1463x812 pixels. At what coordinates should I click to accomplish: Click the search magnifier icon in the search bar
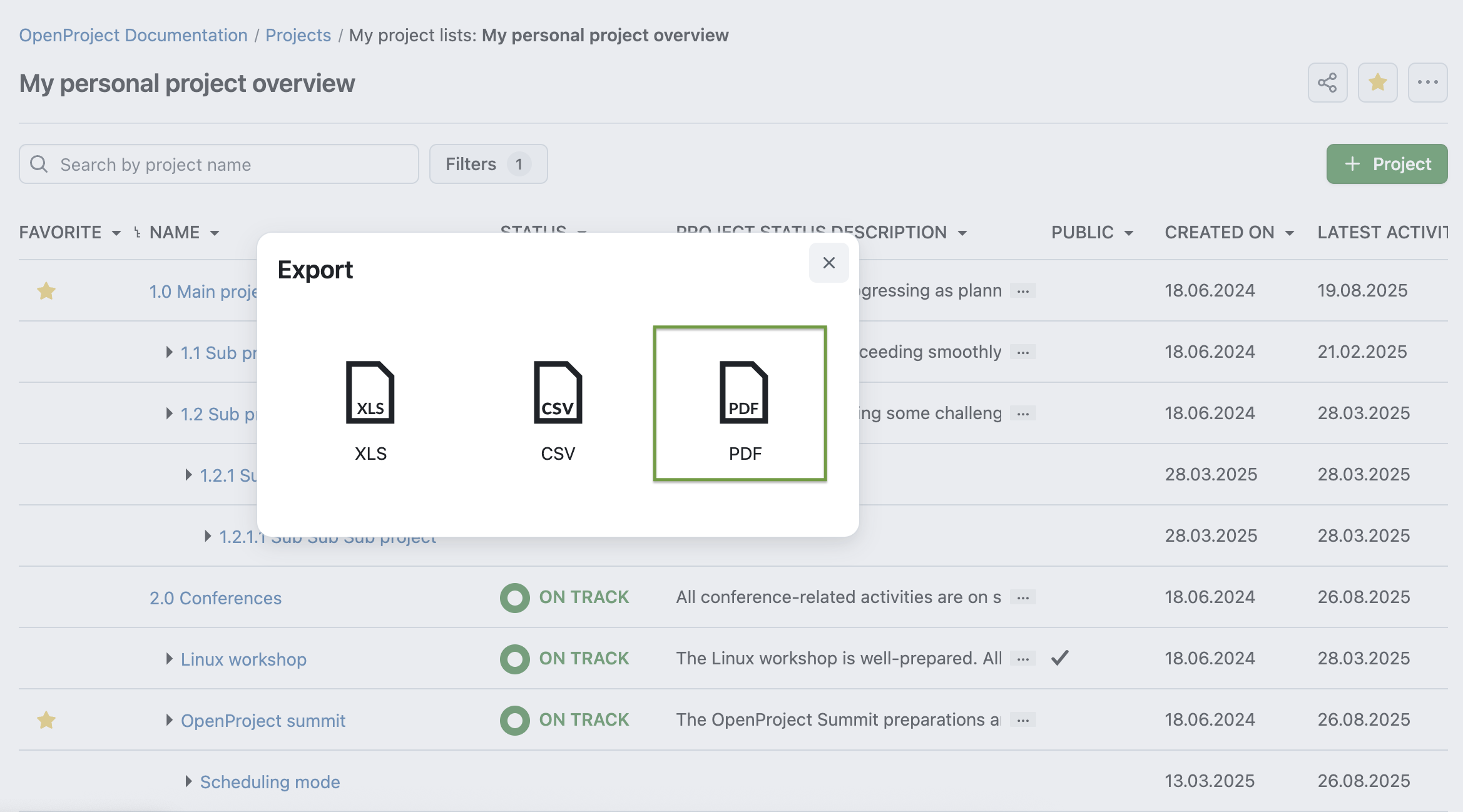(39, 164)
